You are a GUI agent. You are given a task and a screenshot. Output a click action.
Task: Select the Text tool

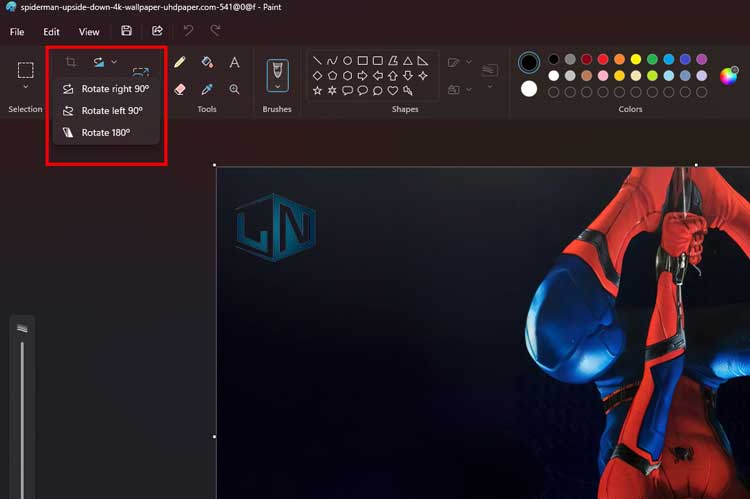234,62
